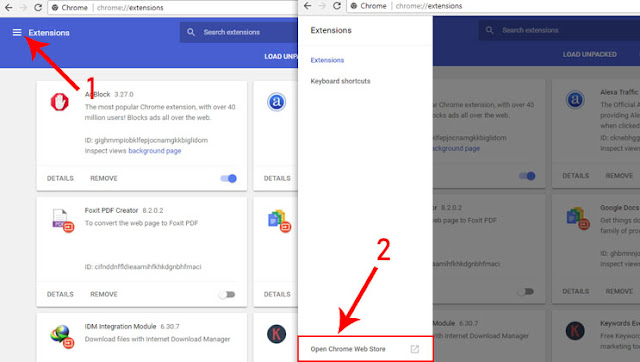This screenshot has width=640, height=362.
Task: Click 'To convert the web page to Foxit PDF' text
Action: (141, 223)
